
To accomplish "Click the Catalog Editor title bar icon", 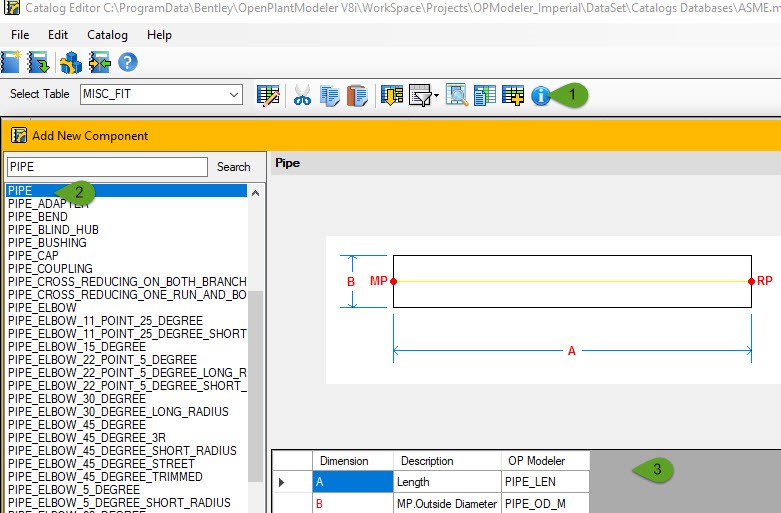I will pos(11,7).
